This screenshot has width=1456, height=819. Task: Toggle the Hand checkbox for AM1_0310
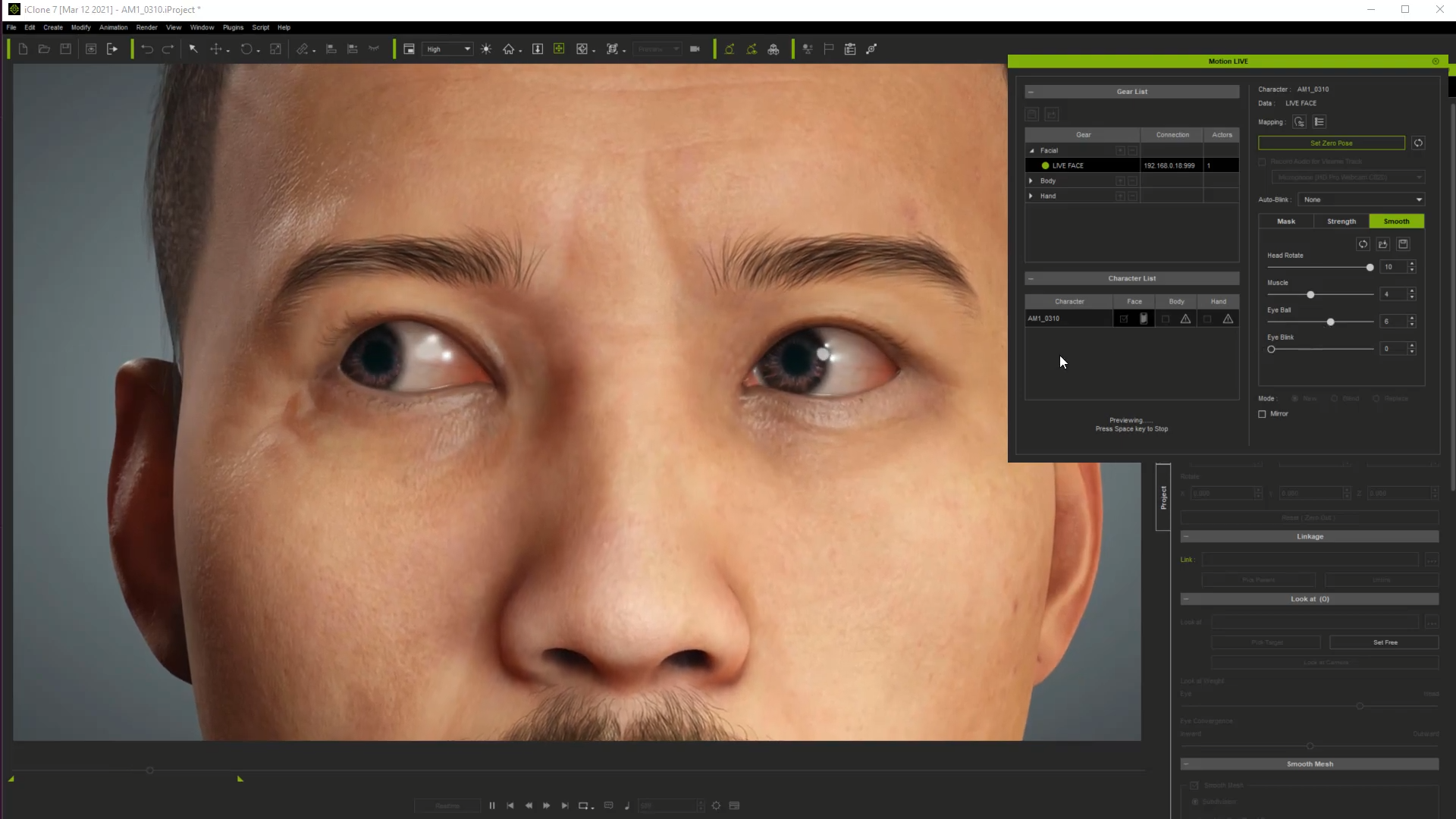pyautogui.click(x=1207, y=319)
